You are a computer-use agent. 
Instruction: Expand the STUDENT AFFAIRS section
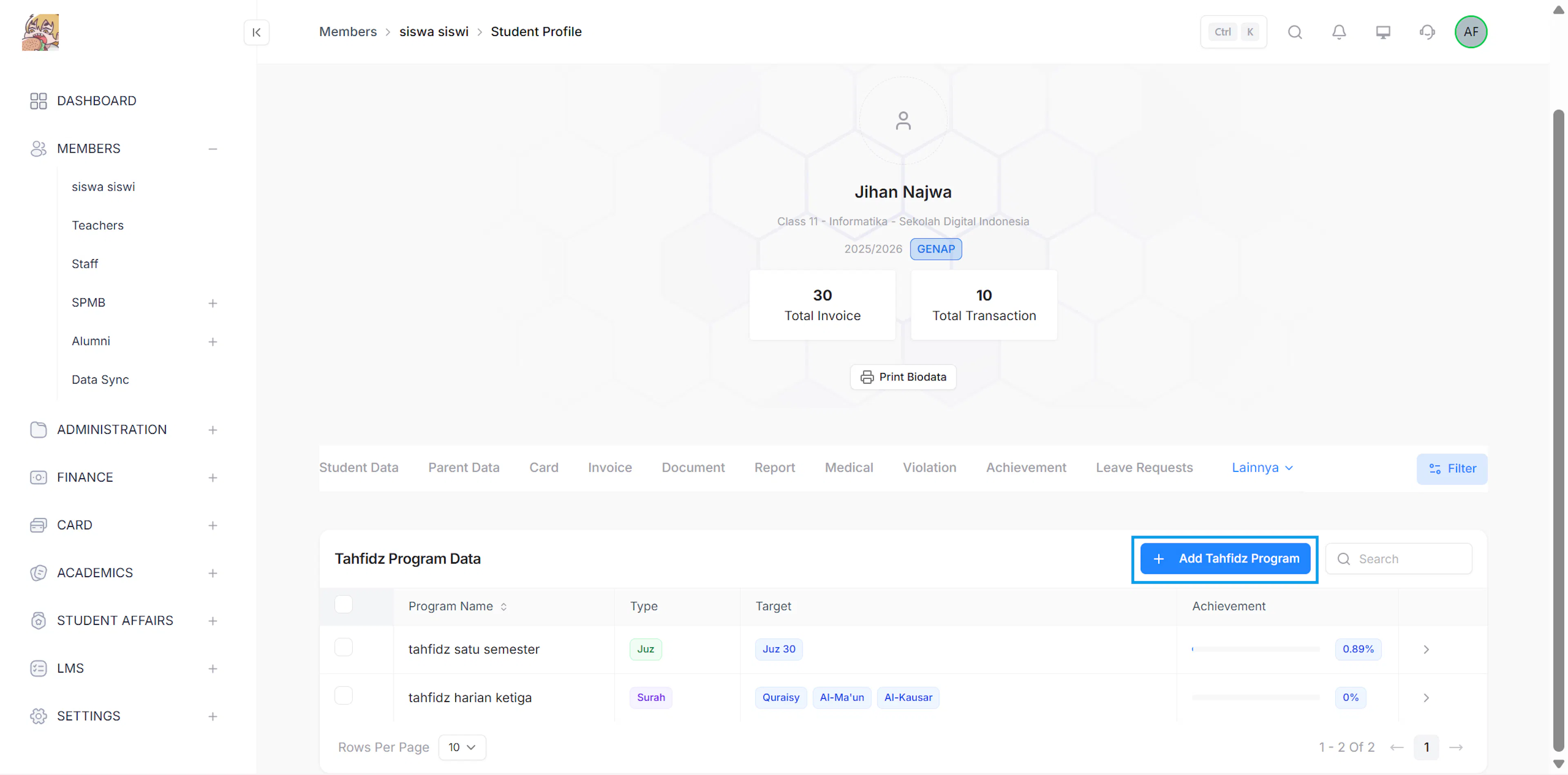(212, 622)
